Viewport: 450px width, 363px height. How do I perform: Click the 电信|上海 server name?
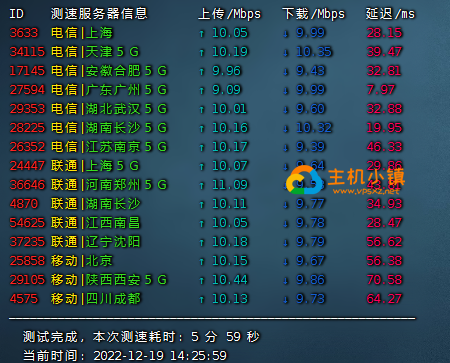82,33
